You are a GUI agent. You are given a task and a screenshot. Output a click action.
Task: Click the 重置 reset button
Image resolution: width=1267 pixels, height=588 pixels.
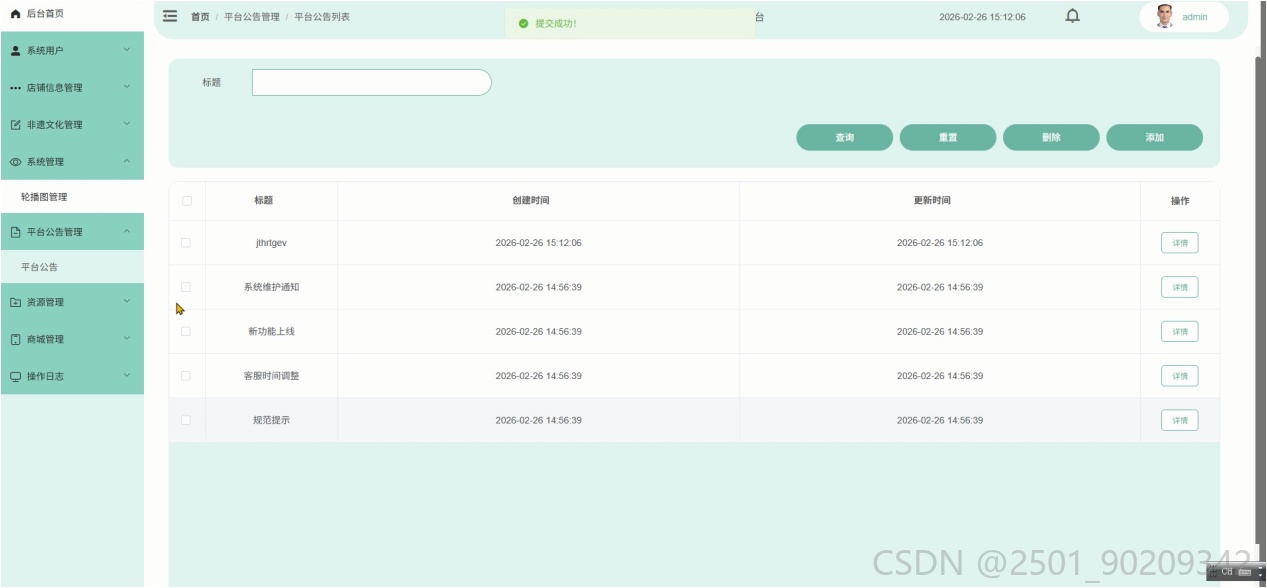pos(948,138)
